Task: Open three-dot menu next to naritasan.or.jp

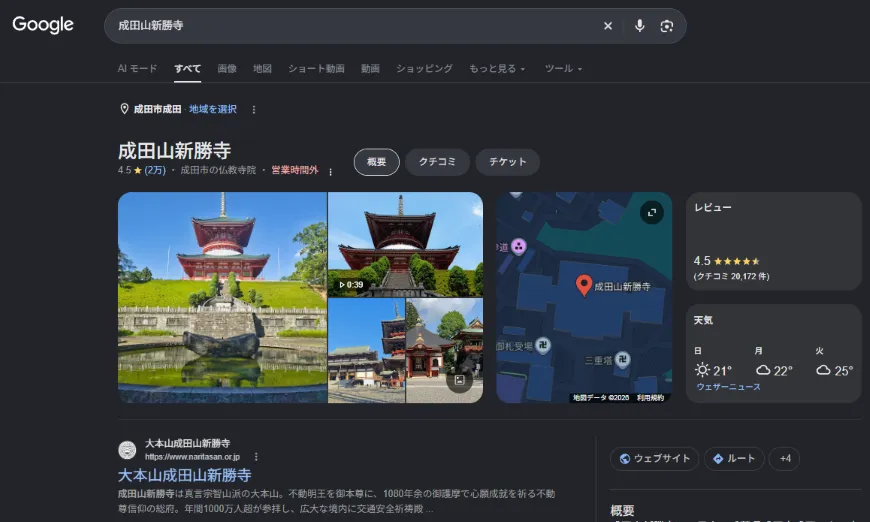Action: (256, 457)
